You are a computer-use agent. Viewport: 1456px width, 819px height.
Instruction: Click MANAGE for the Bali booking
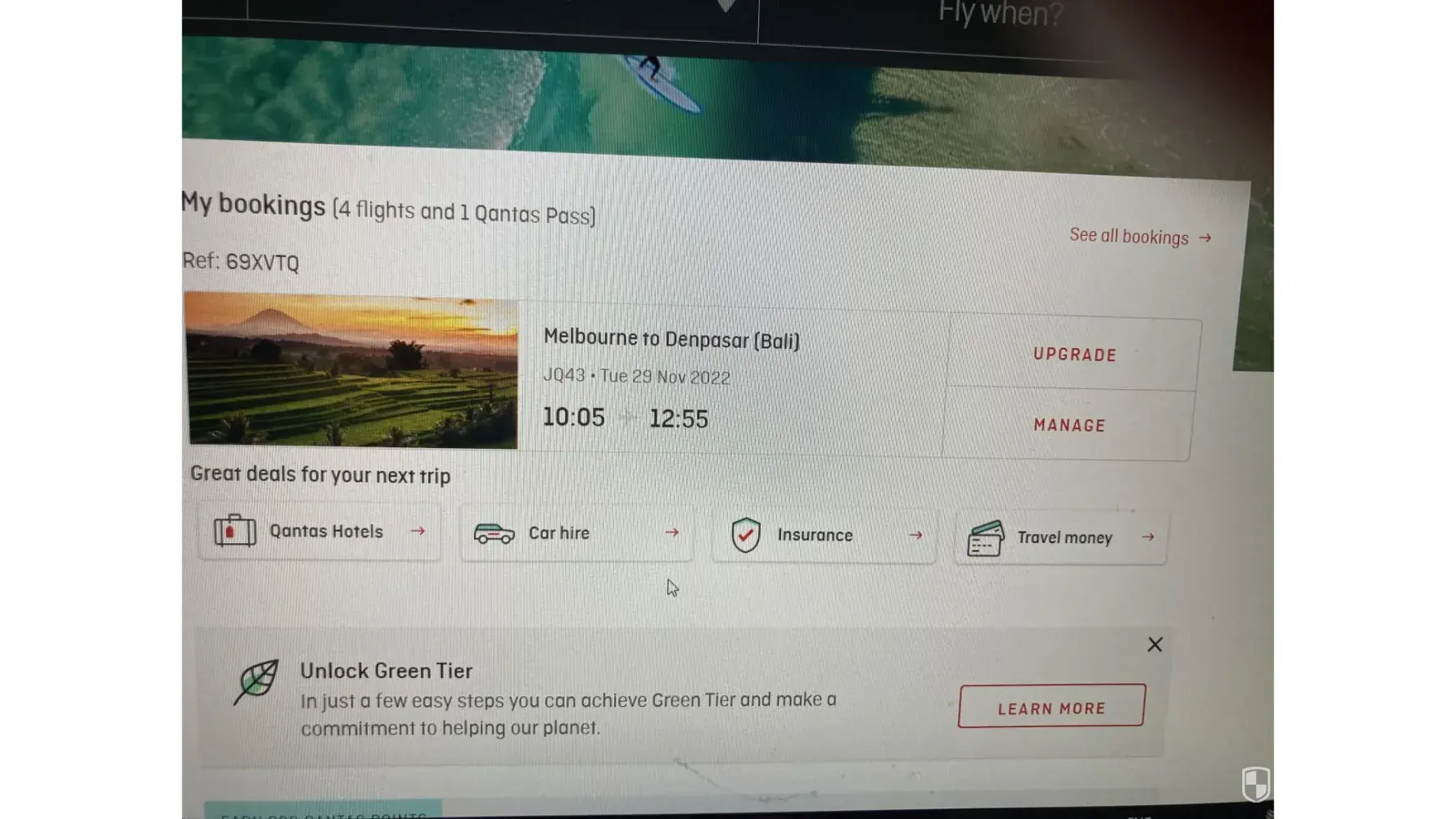point(1069,425)
